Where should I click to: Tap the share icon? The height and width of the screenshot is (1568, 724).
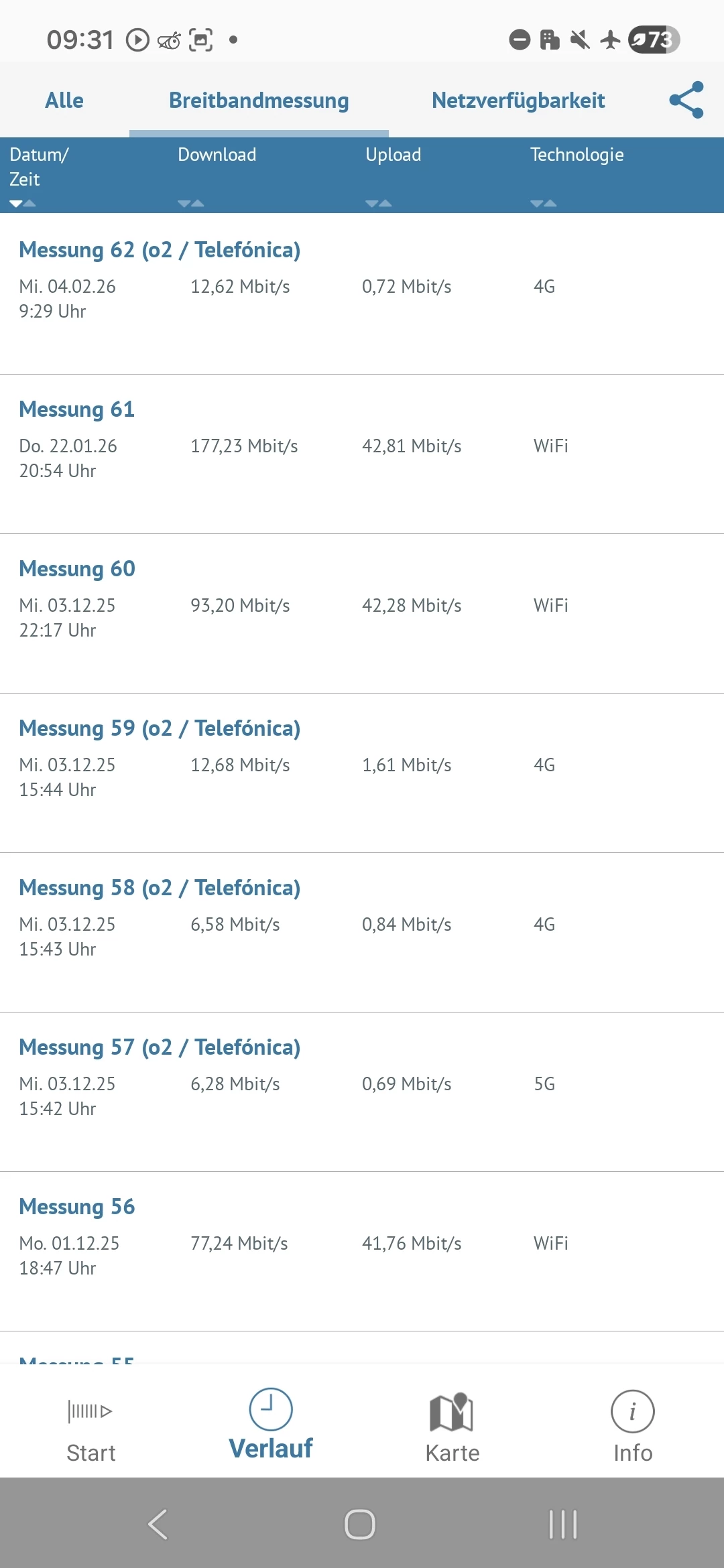(686, 100)
